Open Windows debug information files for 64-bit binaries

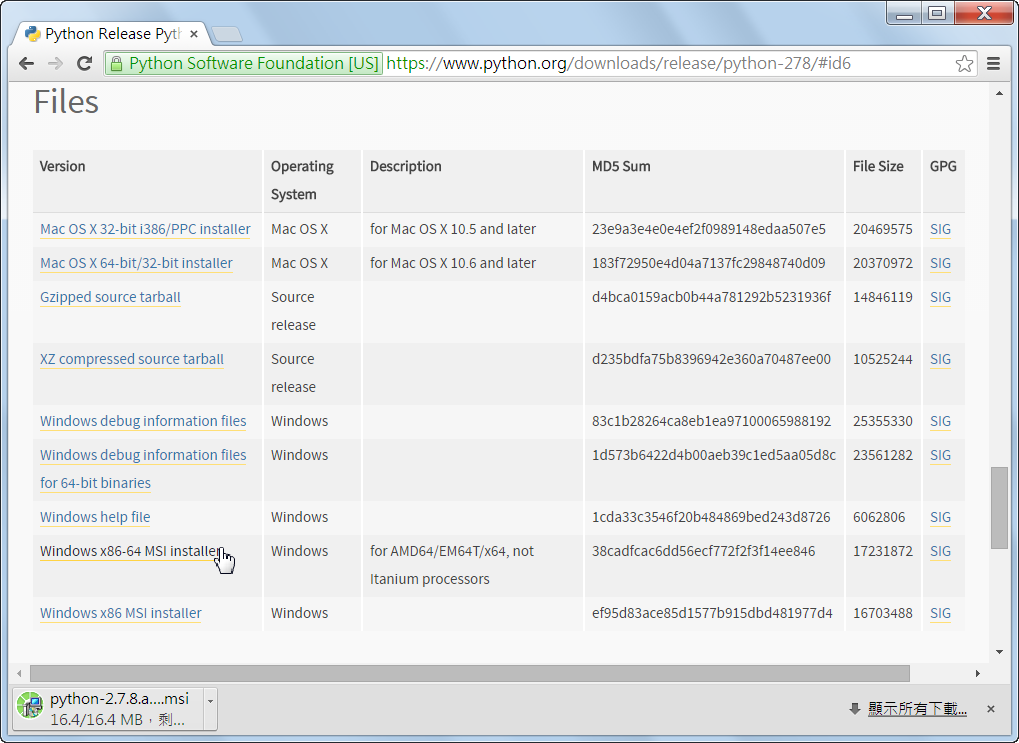click(143, 469)
